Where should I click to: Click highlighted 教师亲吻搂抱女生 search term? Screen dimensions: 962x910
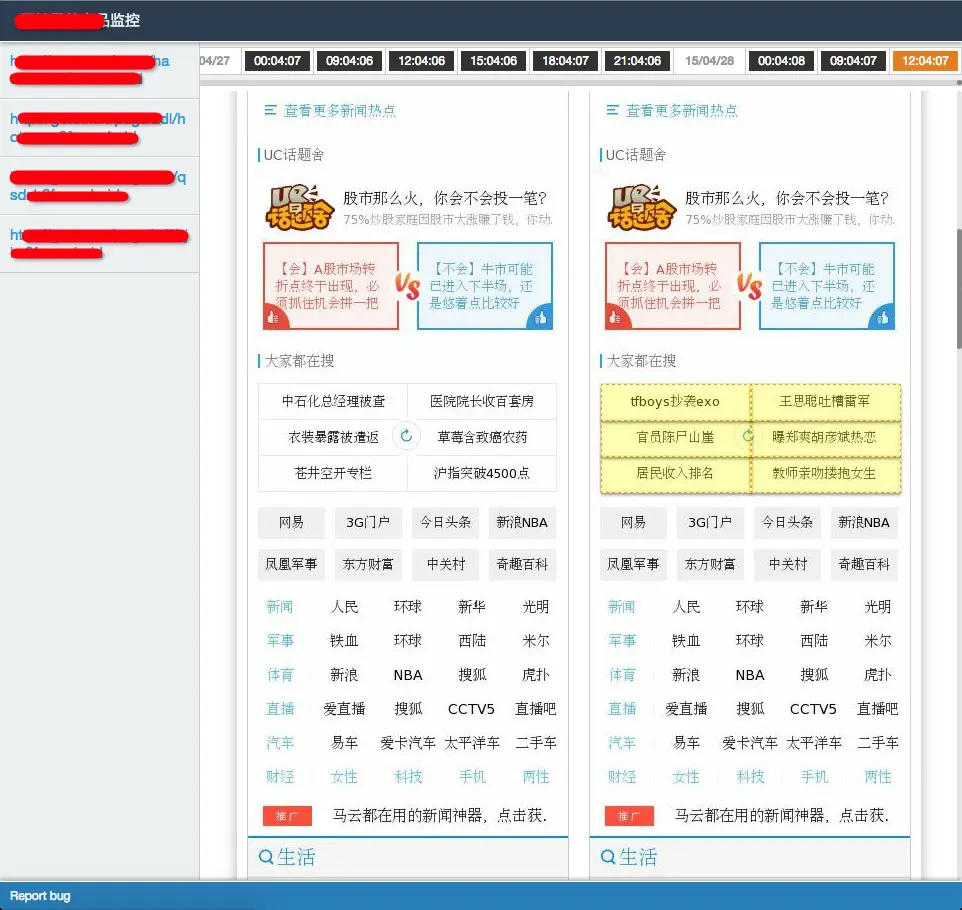tap(825, 474)
